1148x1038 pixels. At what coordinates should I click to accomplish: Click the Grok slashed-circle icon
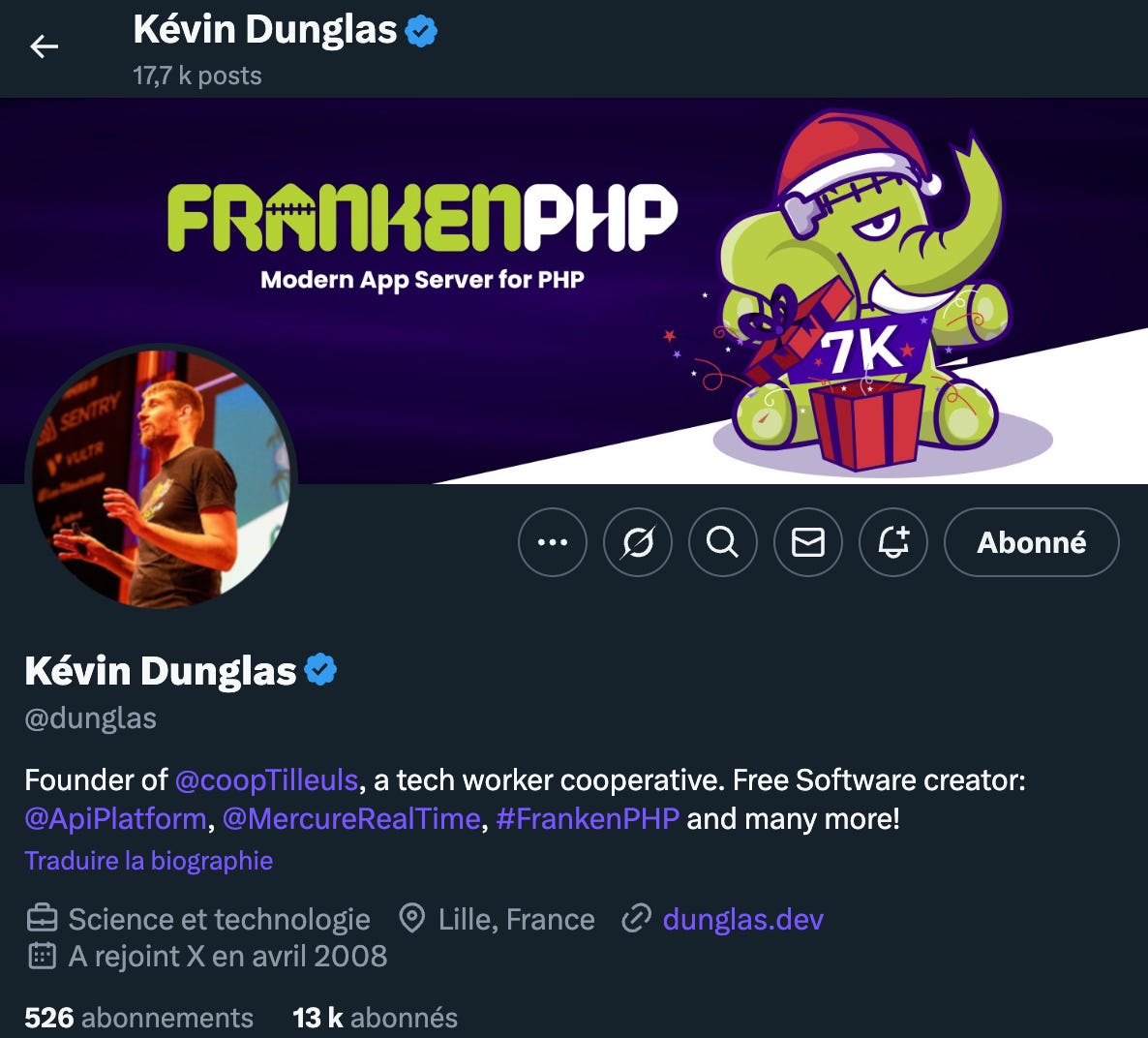pos(638,542)
